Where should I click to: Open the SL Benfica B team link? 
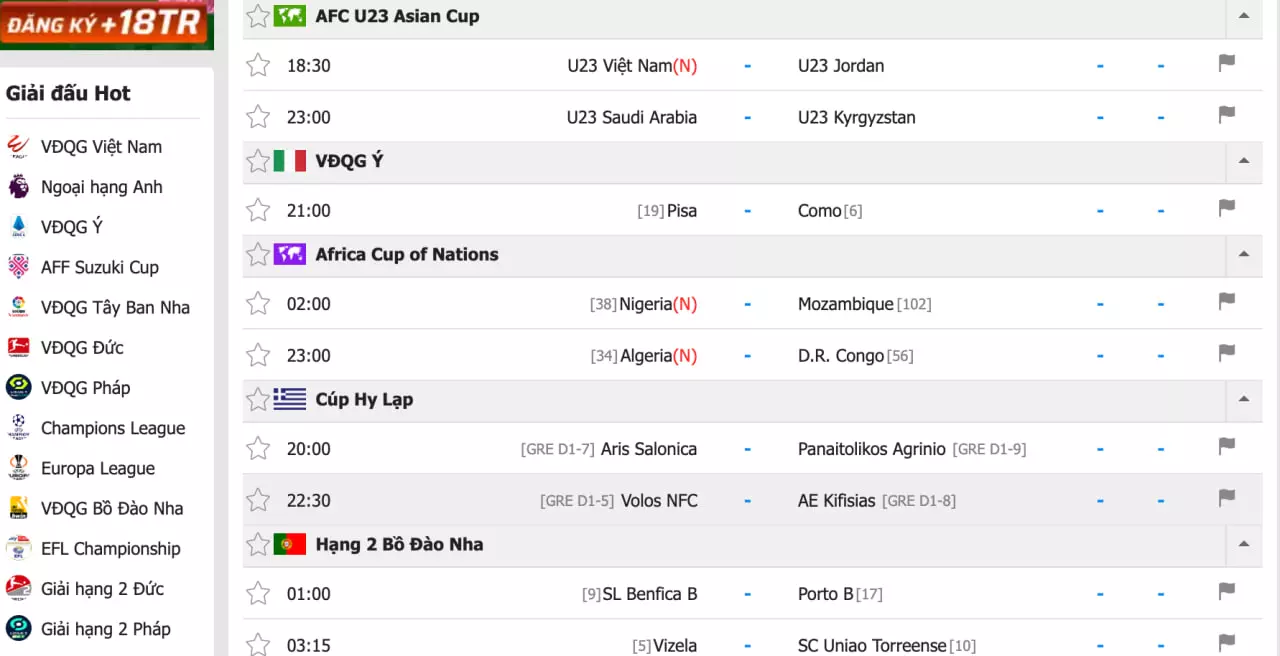coord(649,594)
